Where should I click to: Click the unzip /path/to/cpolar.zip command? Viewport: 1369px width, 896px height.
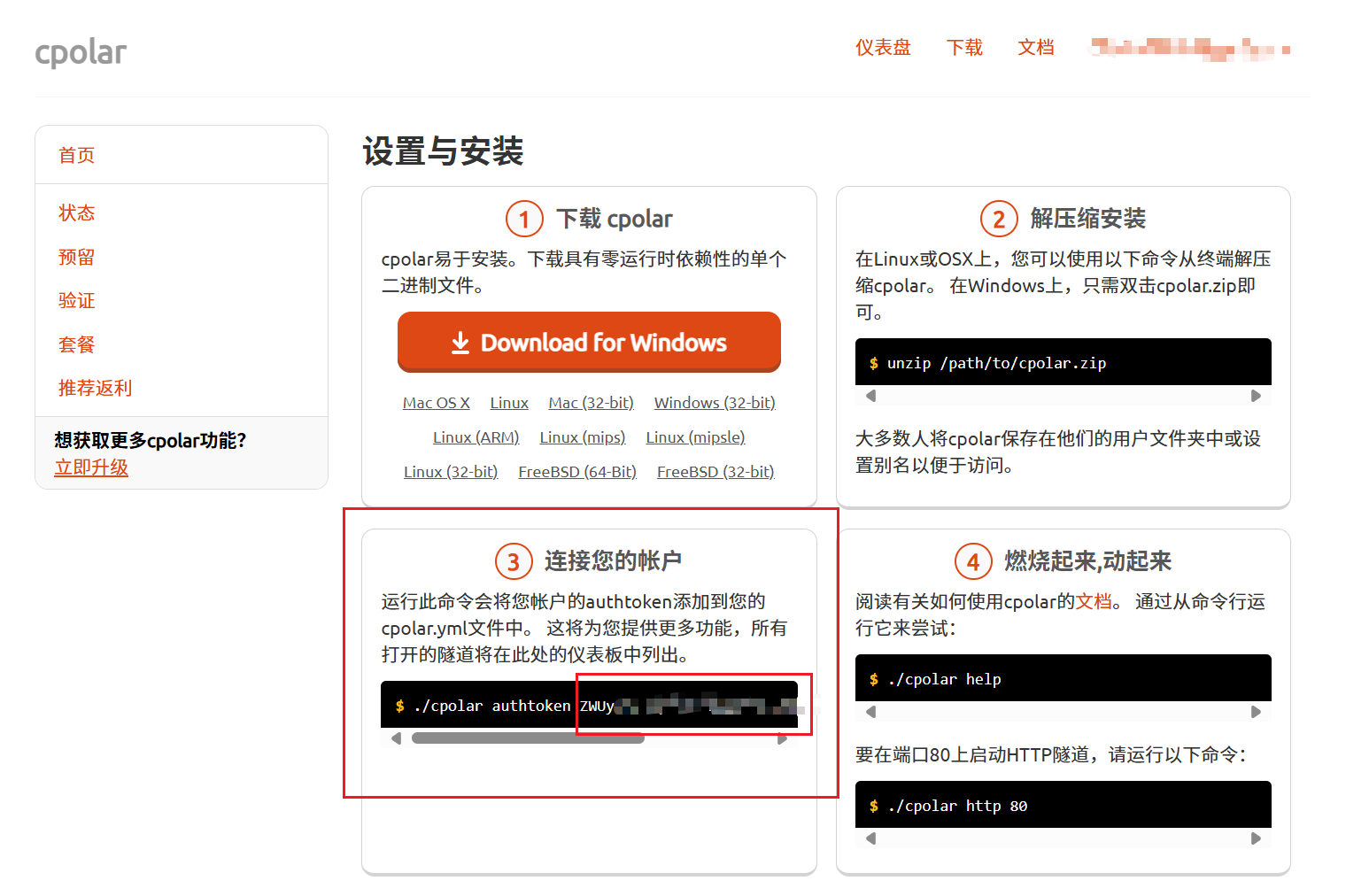(x=996, y=363)
